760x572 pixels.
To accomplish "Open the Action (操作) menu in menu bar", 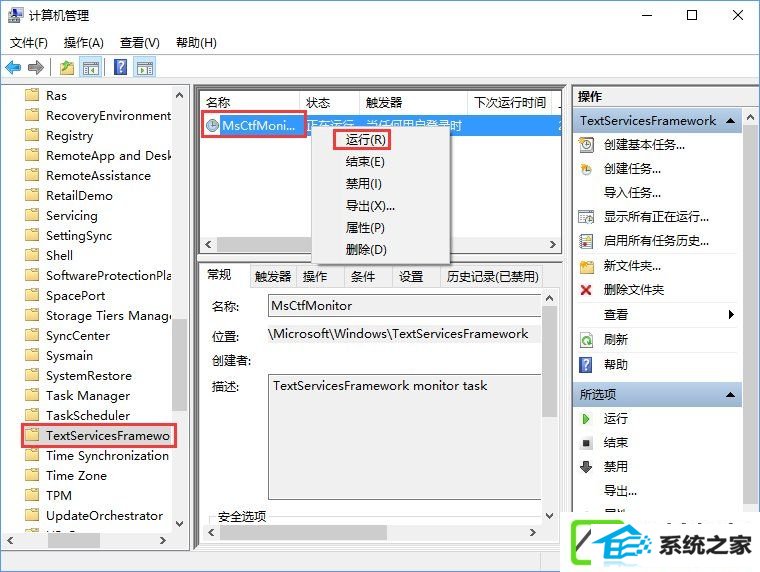I will coord(84,43).
